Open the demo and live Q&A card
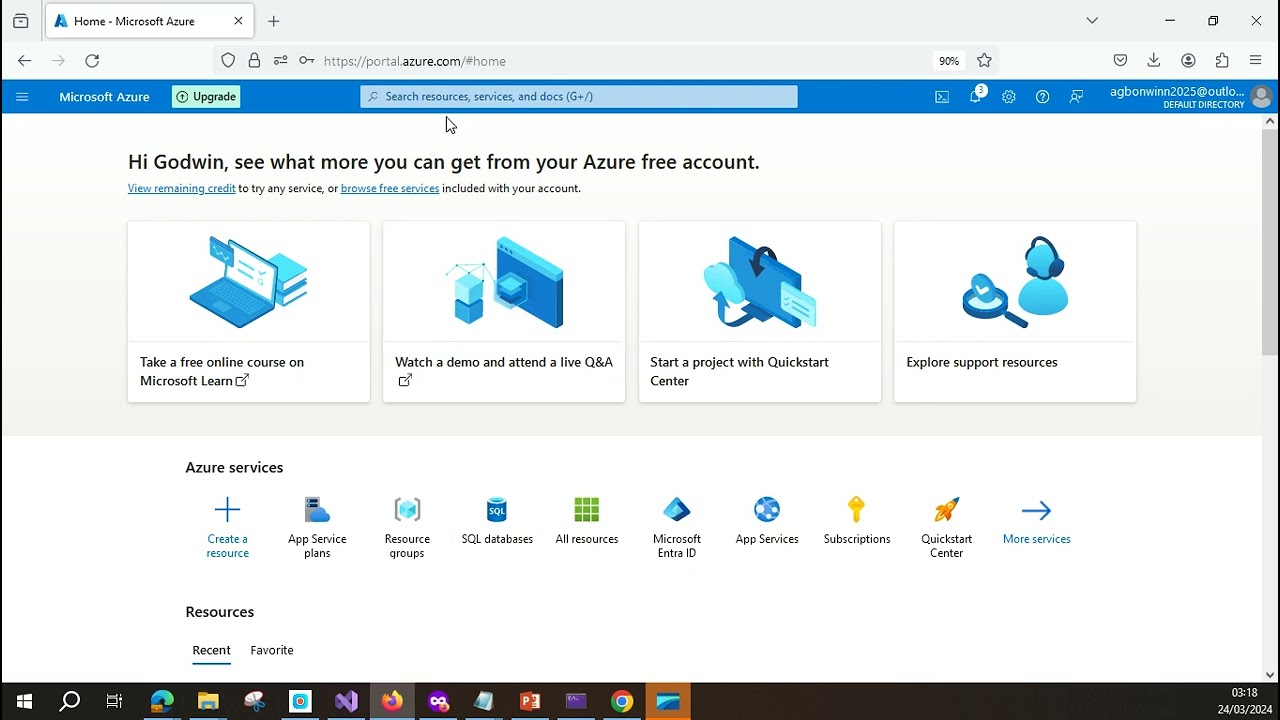The image size is (1280, 720). coord(504,312)
